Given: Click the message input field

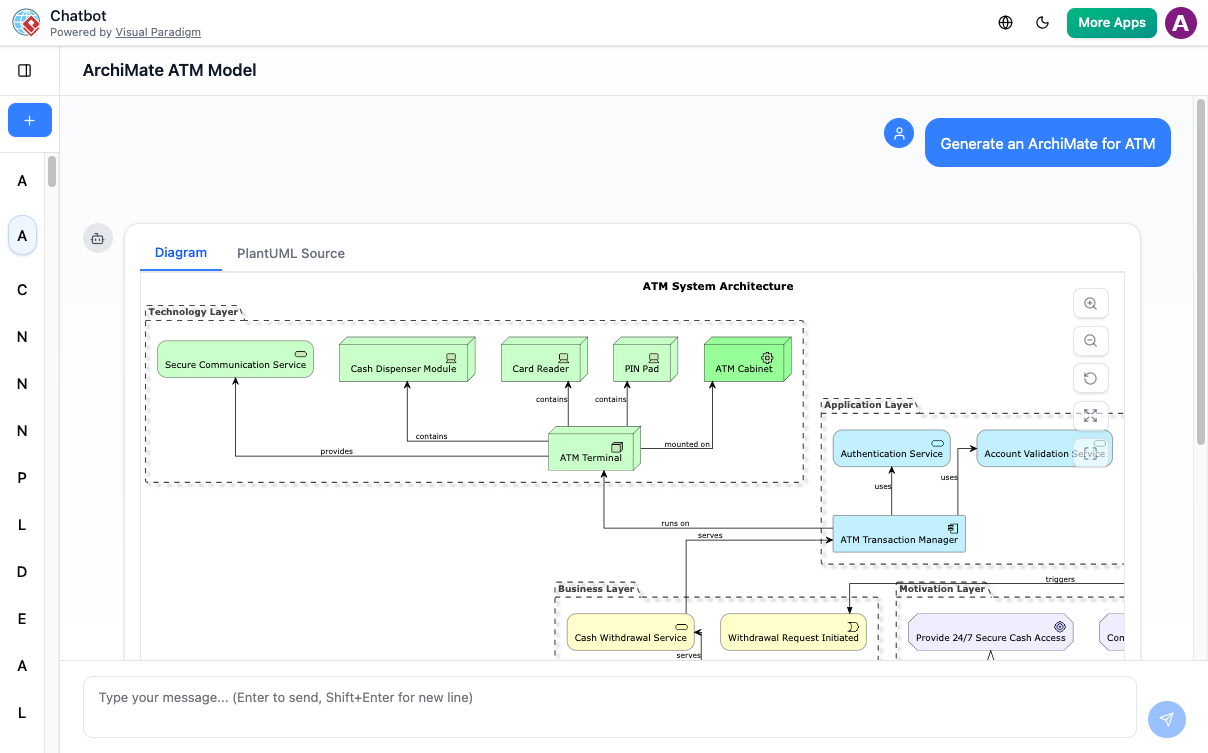Looking at the screenshot, I should [609, 697].
